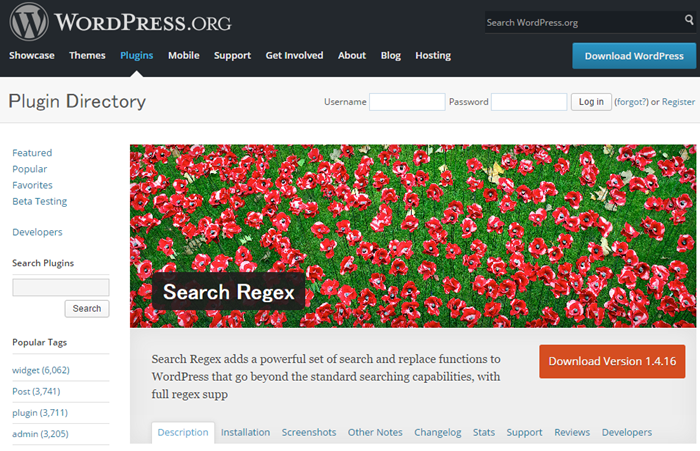Open the Favorites sidebar link
Viewport: 700px width, 451px height.
(x=32, y=185)
